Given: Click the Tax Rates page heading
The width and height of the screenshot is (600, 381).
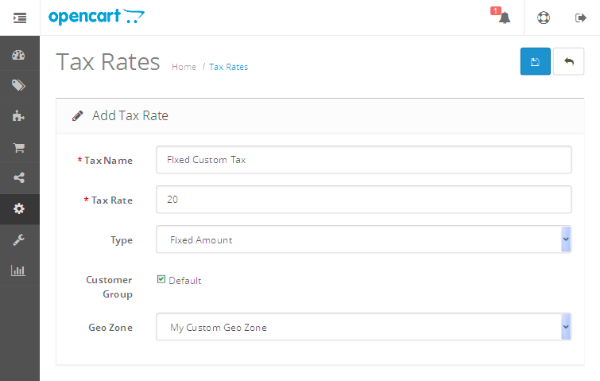Looking at the screenshot, I should click(108, 62).
